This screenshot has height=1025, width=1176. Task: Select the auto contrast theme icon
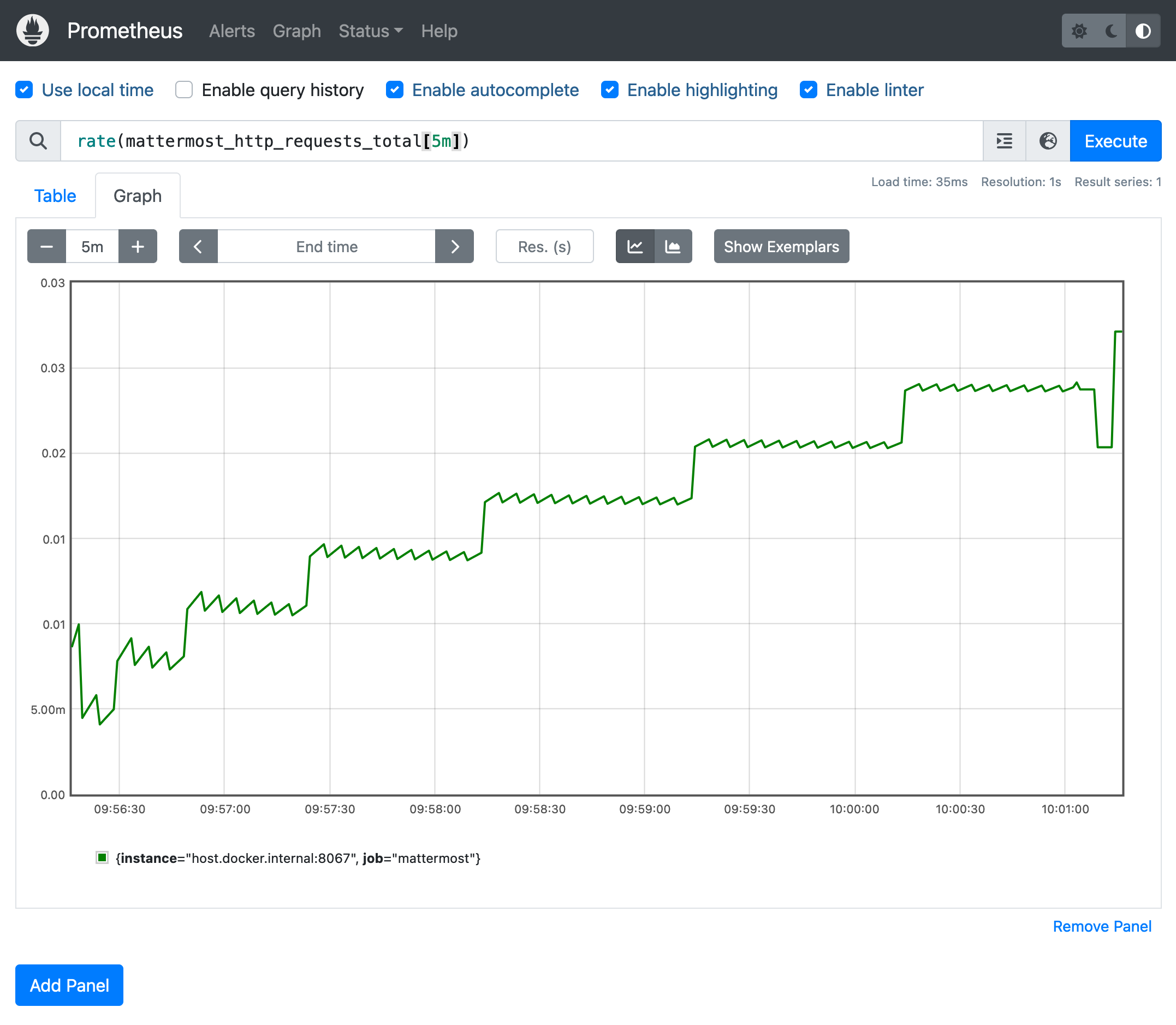pyautogui.click(x=1143, y=31)
